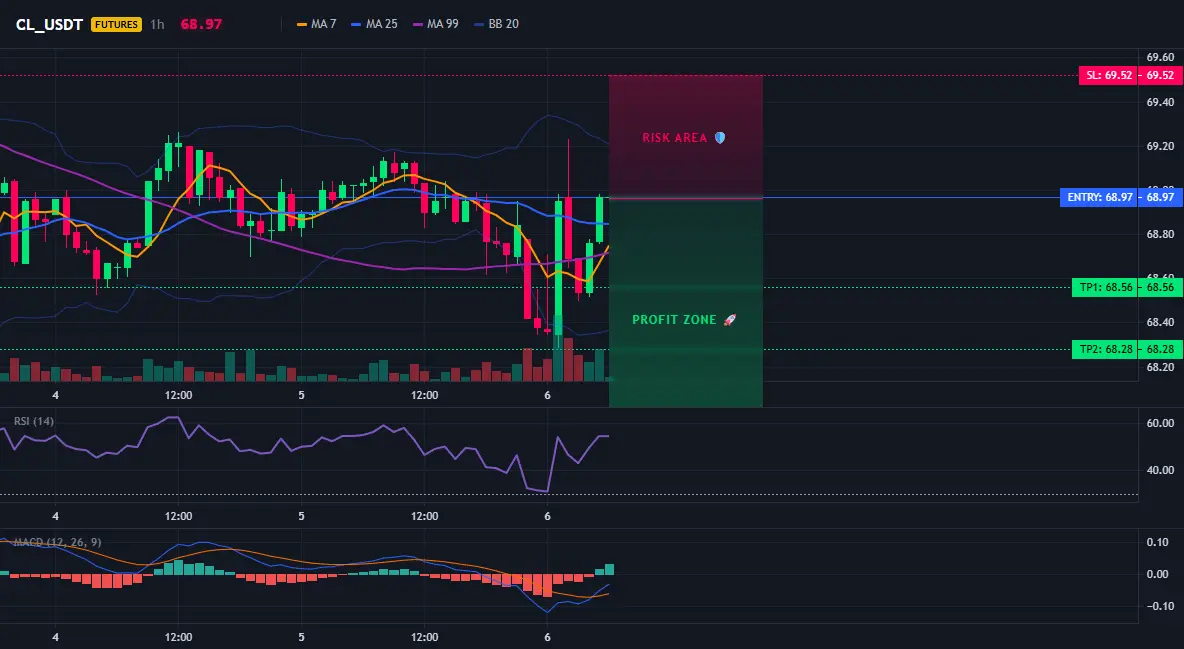1184x649 pixels.
Task: Click the 68.80 price axis value
Action: 1160,234
